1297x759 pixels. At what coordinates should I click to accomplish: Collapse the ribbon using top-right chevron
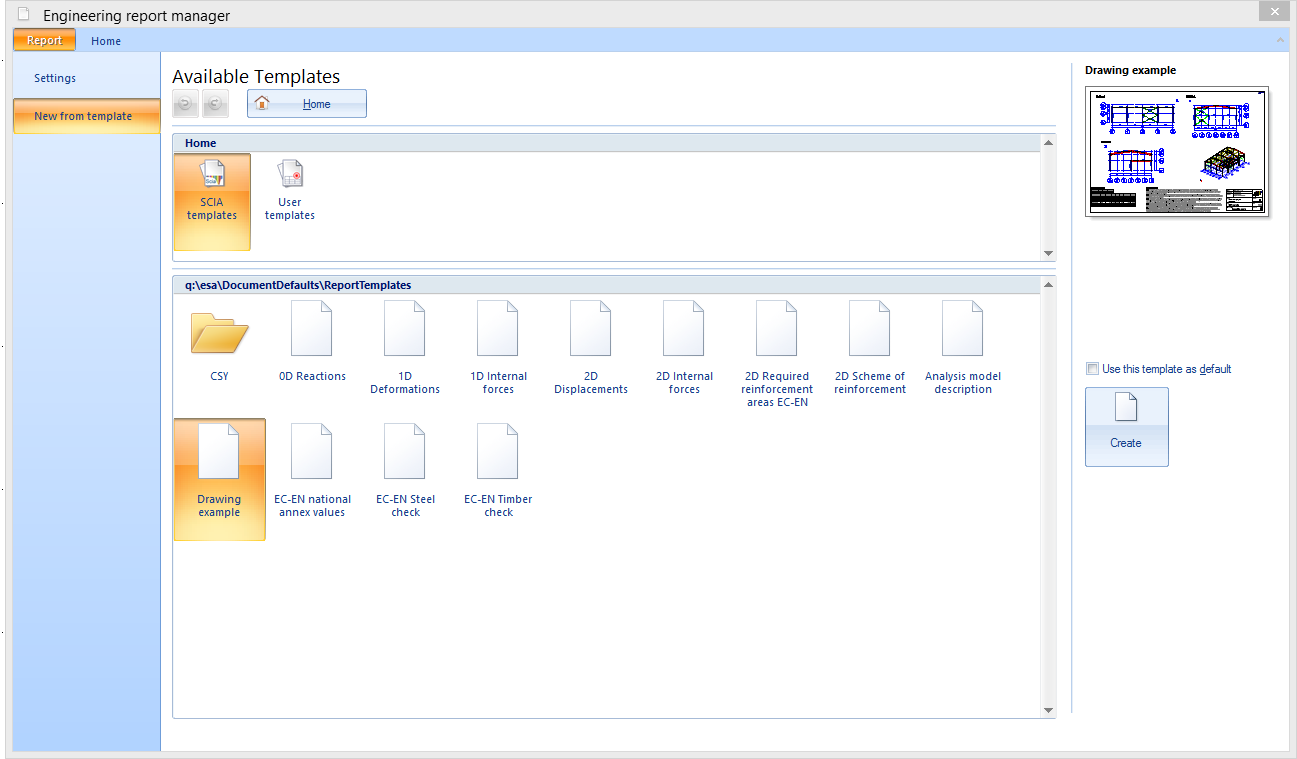pyautogui.click(x=1281, y=41)
